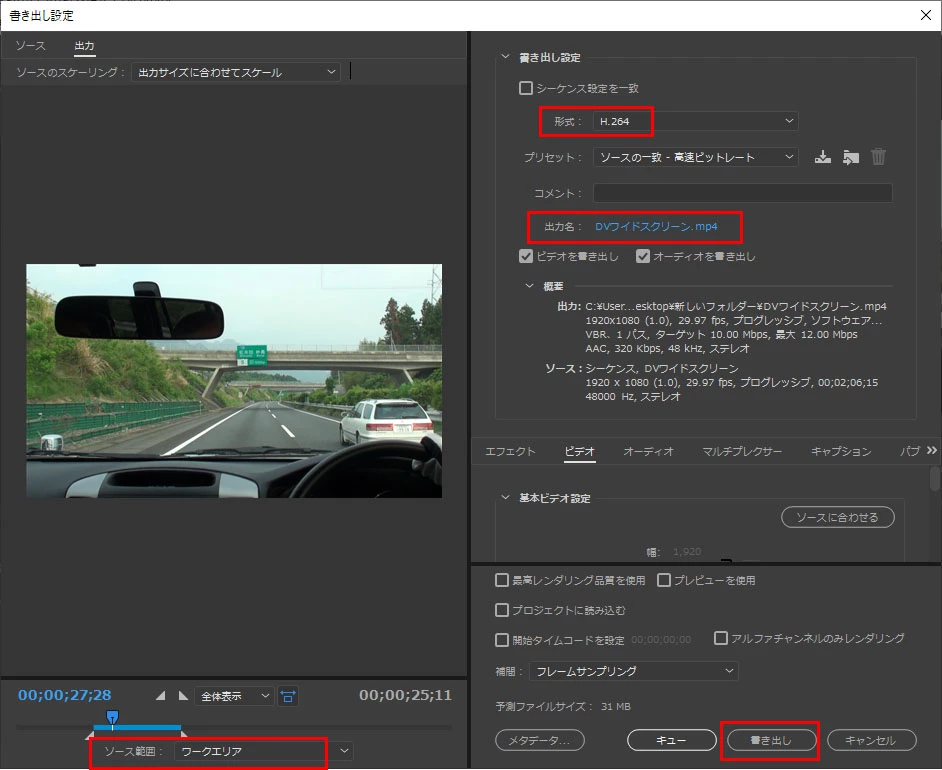Click the 書き出し export button
Image resolution: width=942 pixels, height=770 pixels.
[771, 740]
